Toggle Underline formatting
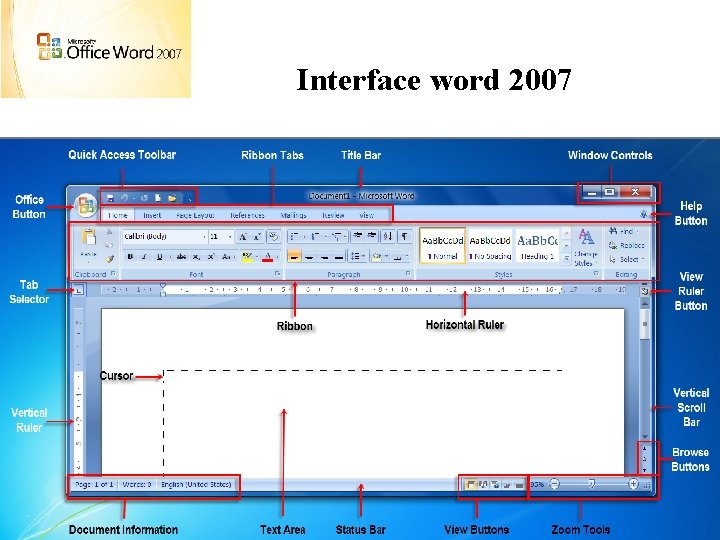The image size is (720, 540). [159, 257]
